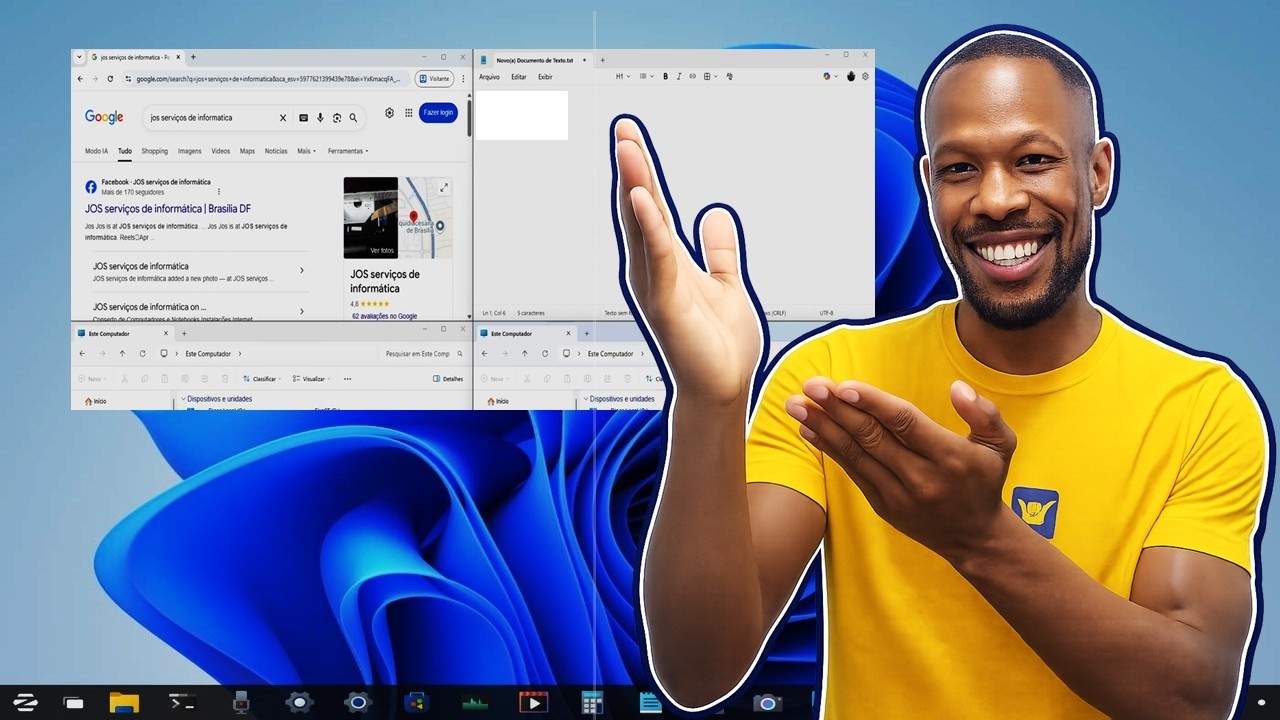The height and width of the screenshot is (720, 1280).
Task: Collapse 'Dispositivos e unidades' in the left Explorer
Action: click(x=183, y=399)
